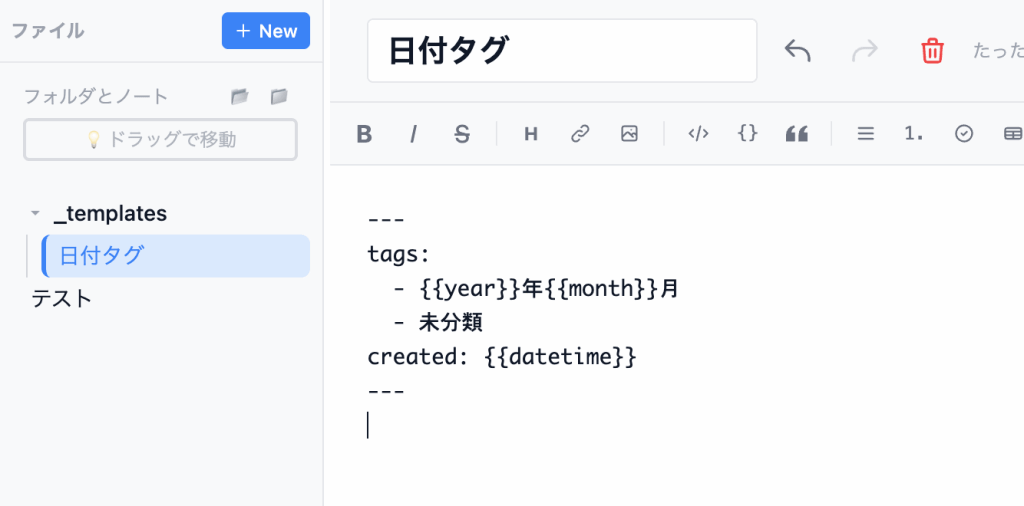
Task: Undo the last edit
Action: coord(797,51)
